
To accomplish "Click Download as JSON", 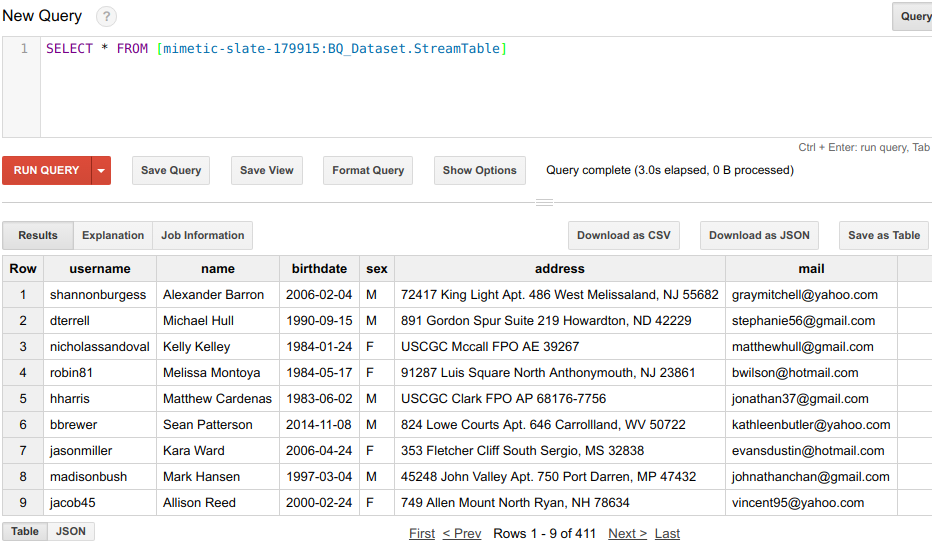I will (759, 235).
